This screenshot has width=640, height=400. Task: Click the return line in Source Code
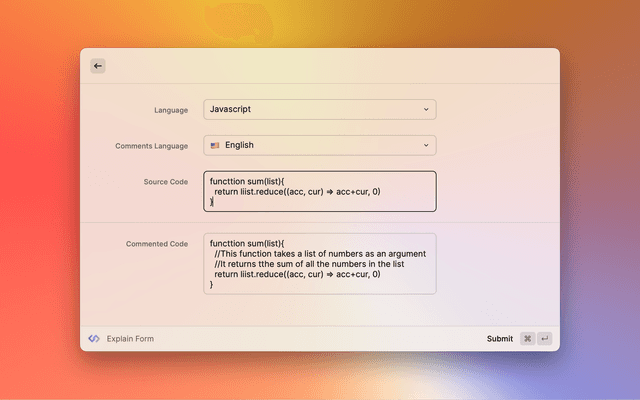click(x=297, y=191)
